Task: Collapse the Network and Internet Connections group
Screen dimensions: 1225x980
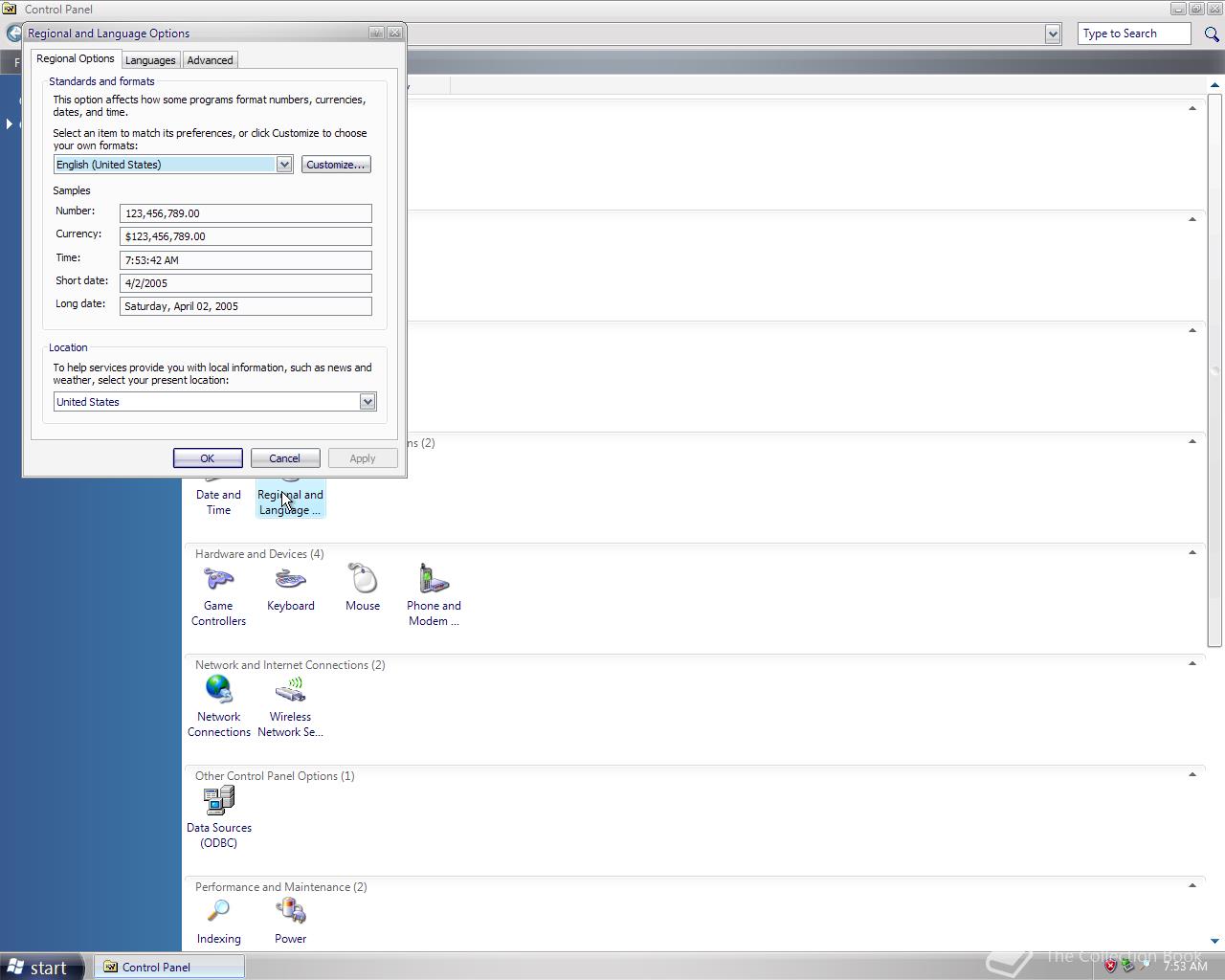Action: tap(1192, 663)
